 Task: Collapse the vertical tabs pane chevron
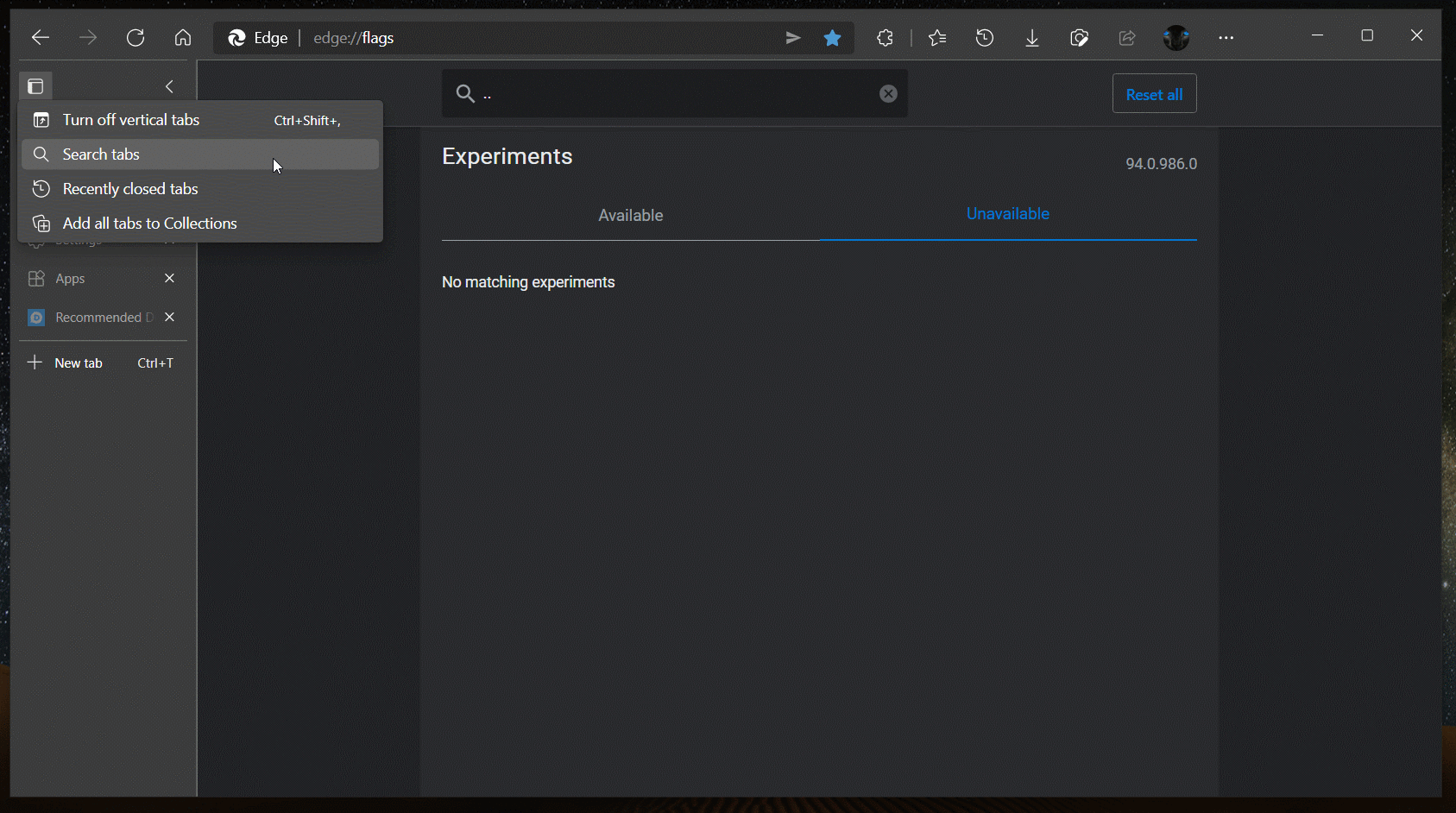(169, 86)
